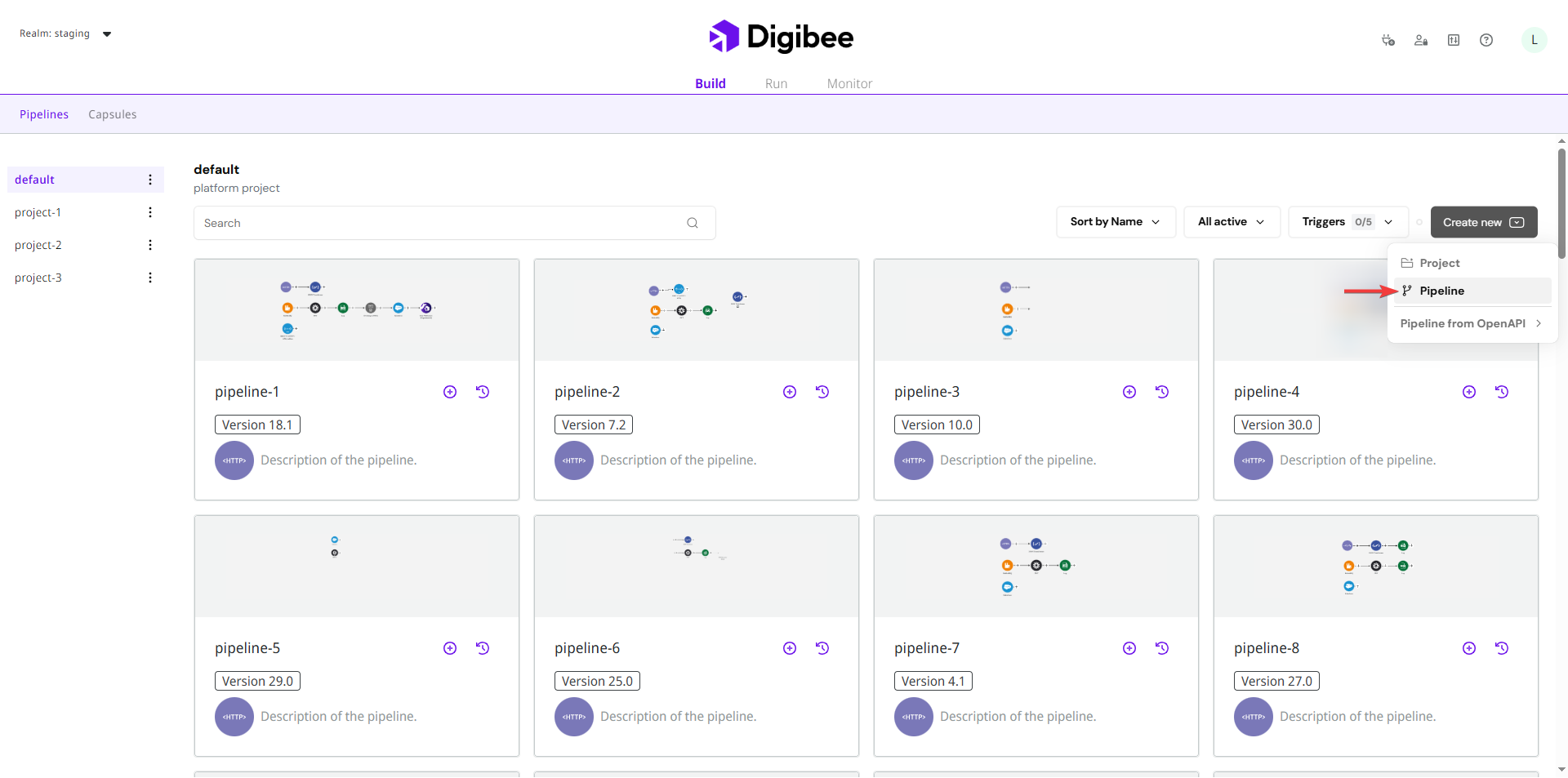This screenshot has width=1568, height=778.
Task: Expand the Sort by Name dropdown
Action: click(x=1115, y=222)
